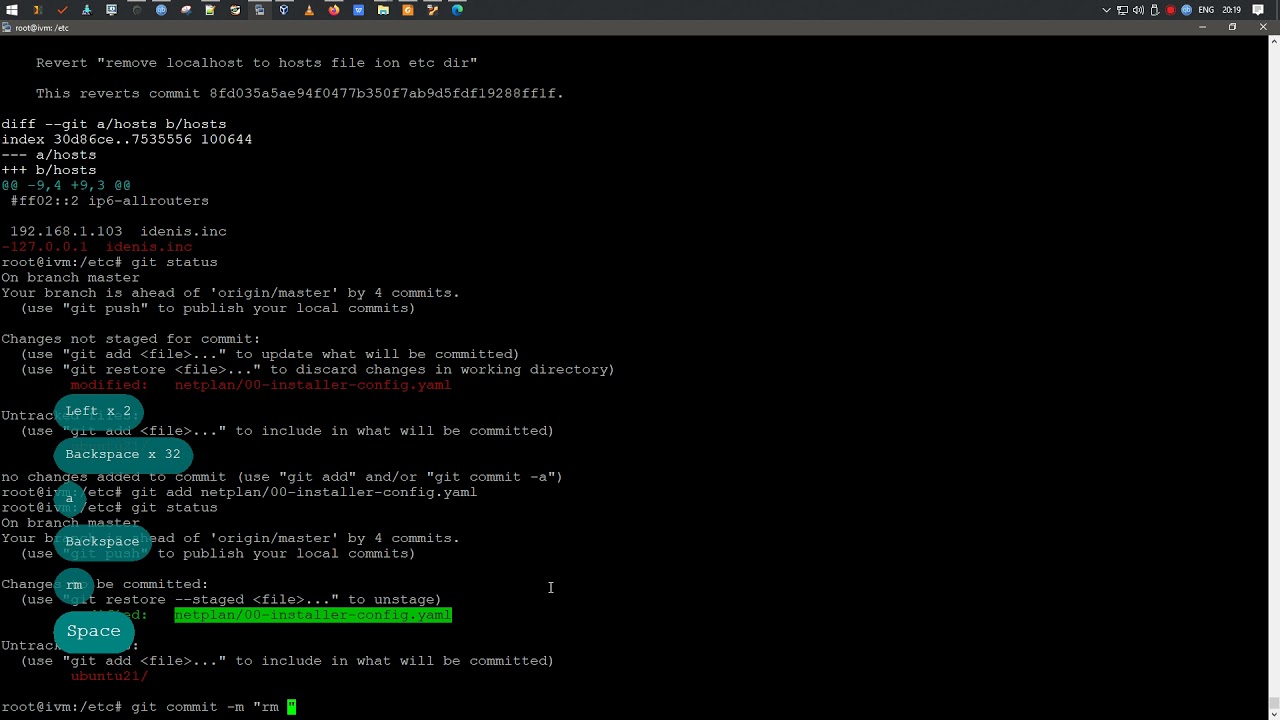The width and height of the screenshot is (1280, 720).
Task: Click the highlighted netplan/00-installer-config.yaml filename
Action: coord(313,615)
